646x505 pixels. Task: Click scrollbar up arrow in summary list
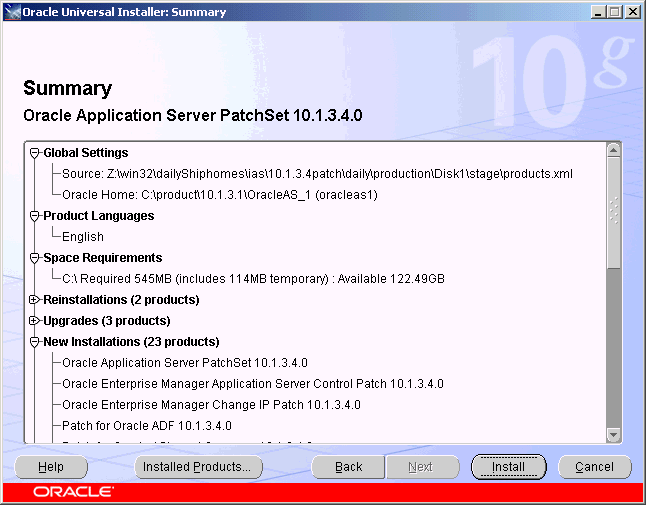coord(613,150)
